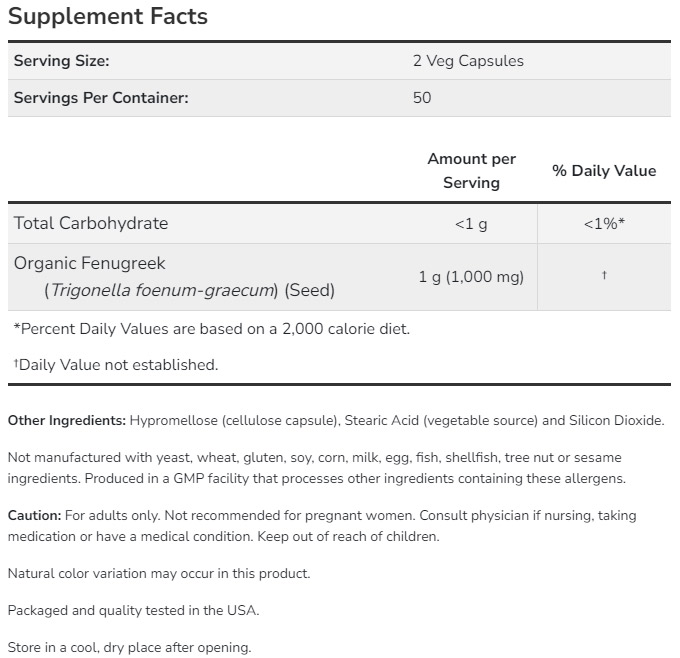Click the Caution bold label

34,516
